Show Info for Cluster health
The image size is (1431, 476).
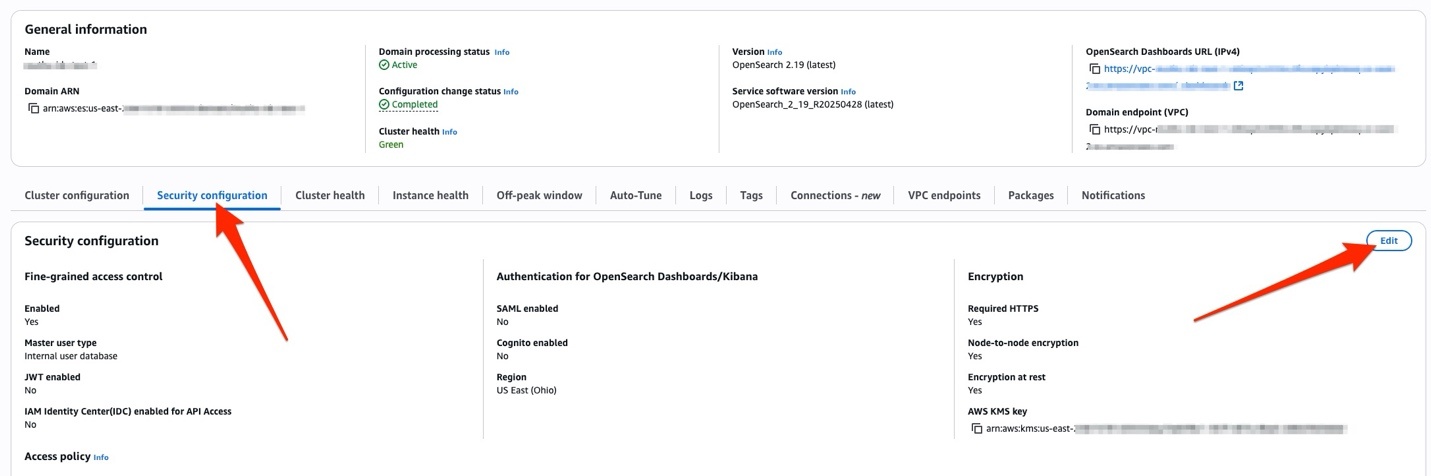click(x=450, y=132)
